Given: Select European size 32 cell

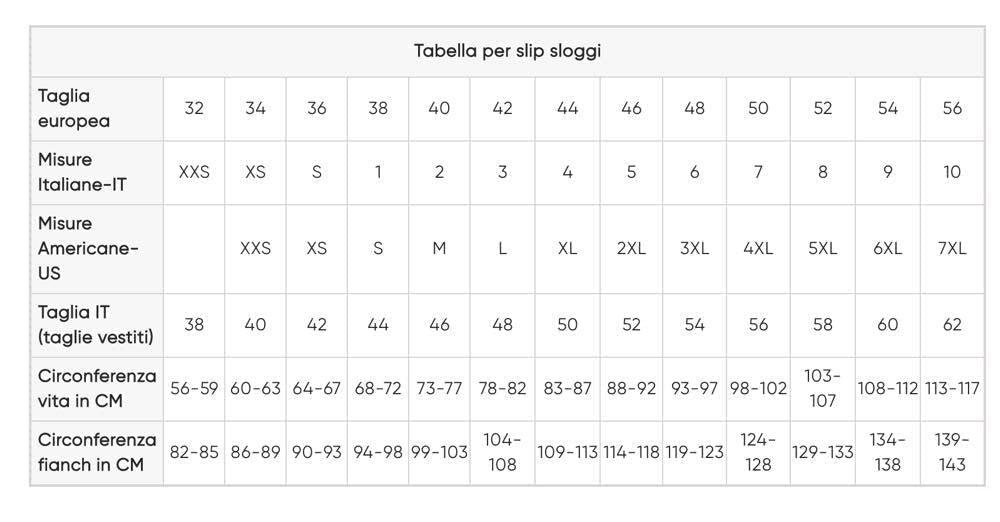Looking at the screenshot, I should point(194,108).
